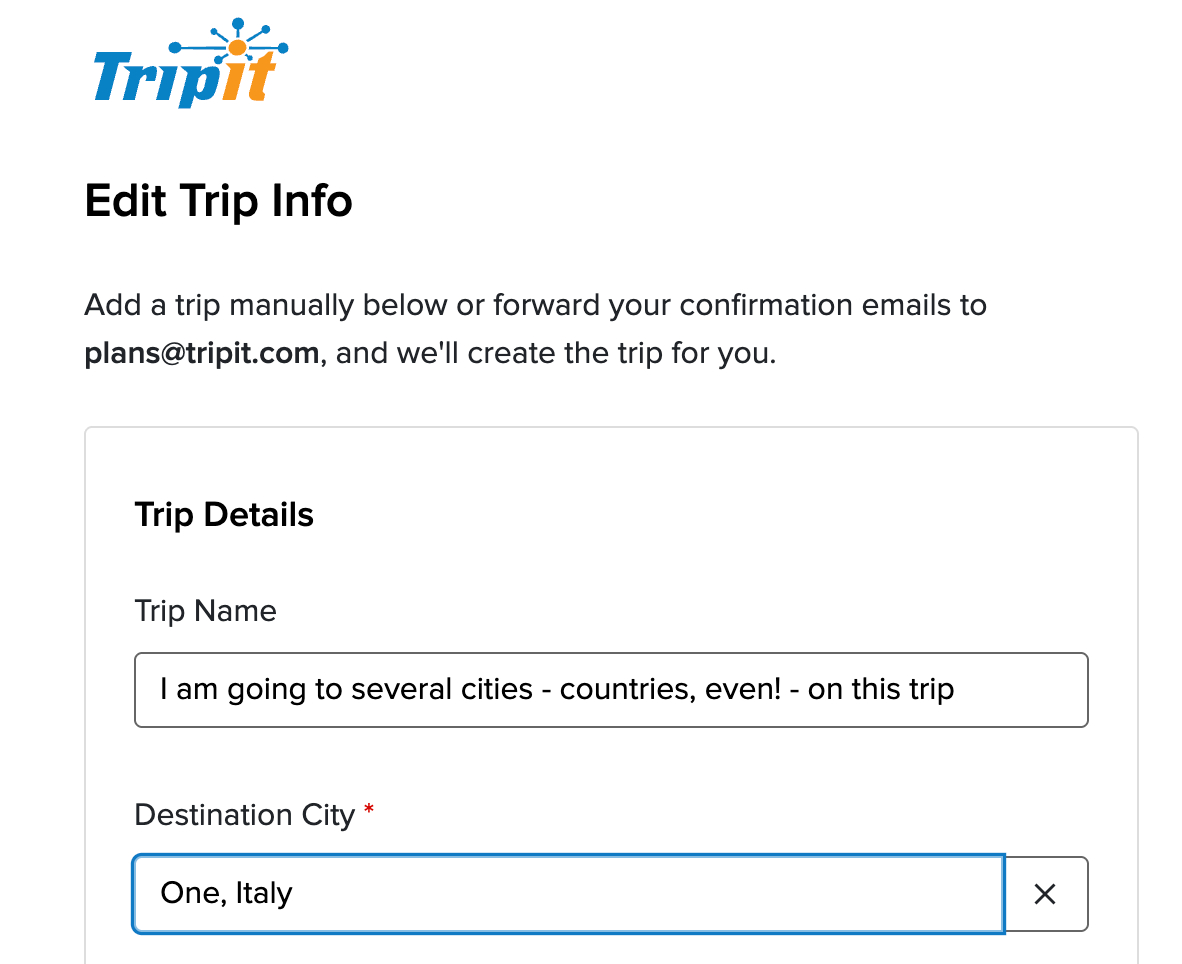Click the "Trip Details" section heading
Viewport: 1182px width, 964px height.
point(224,515)
